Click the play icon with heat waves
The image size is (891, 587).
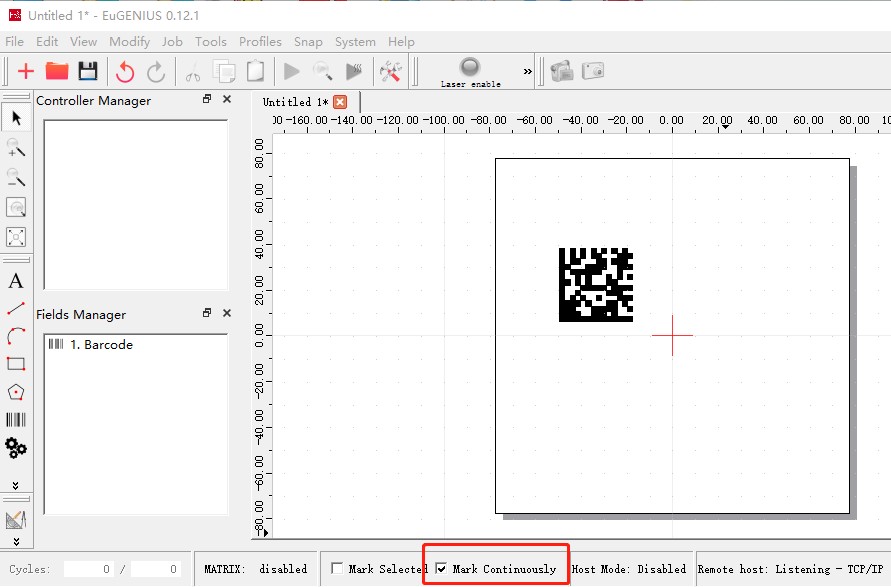354,72
